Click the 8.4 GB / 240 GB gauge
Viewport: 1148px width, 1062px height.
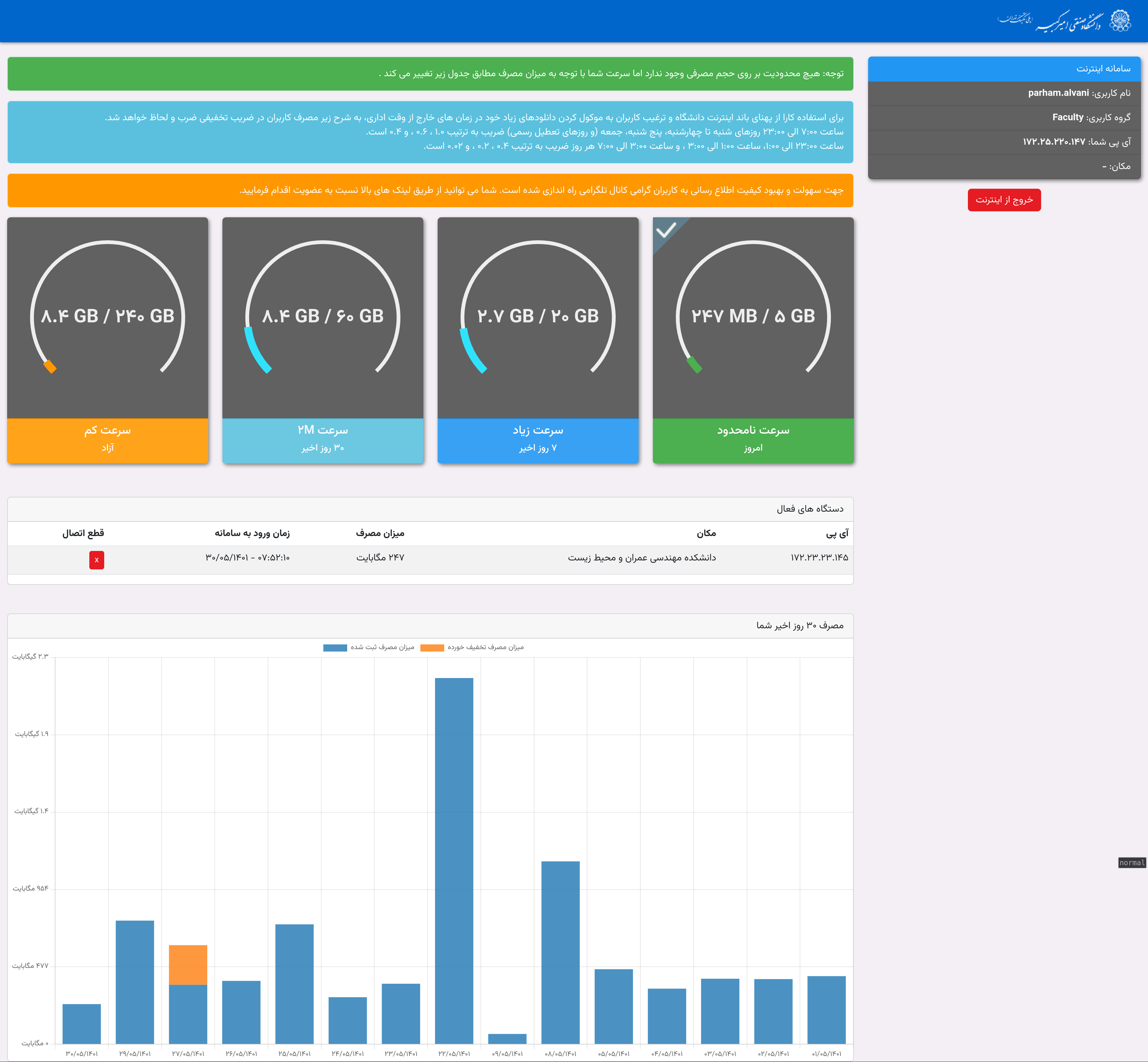(x=107, y=316)
